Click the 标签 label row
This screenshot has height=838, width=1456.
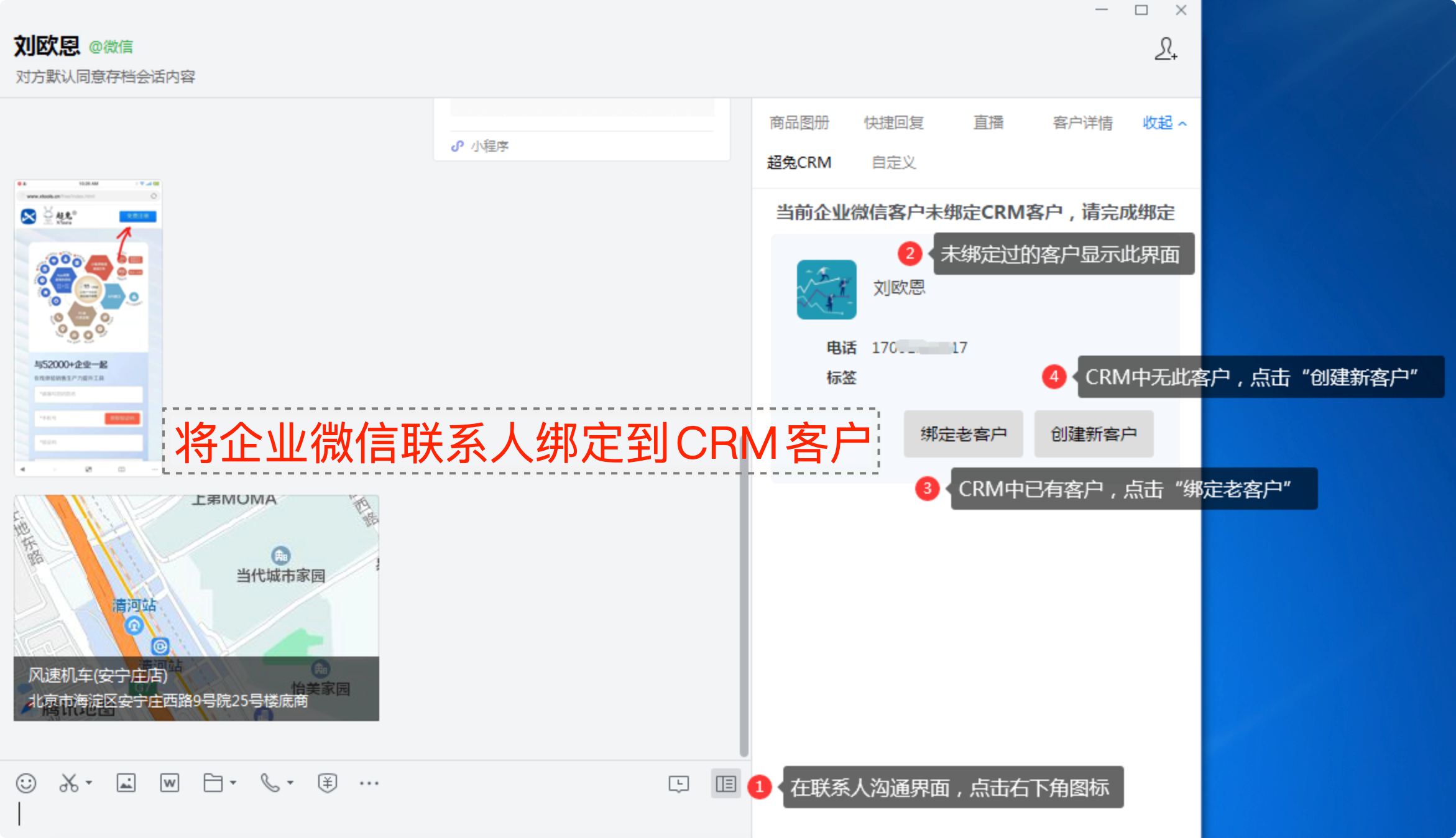tap(841, 377)
